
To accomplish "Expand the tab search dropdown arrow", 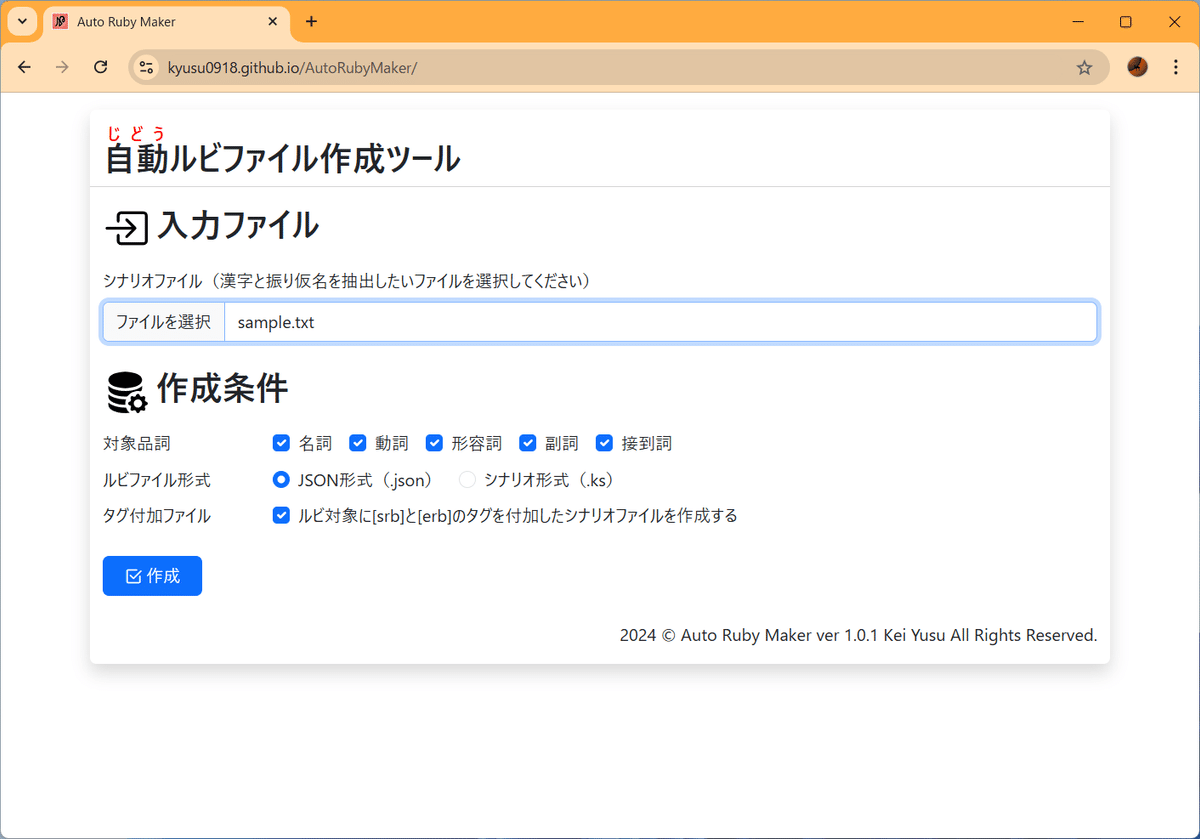I will 21,21.
